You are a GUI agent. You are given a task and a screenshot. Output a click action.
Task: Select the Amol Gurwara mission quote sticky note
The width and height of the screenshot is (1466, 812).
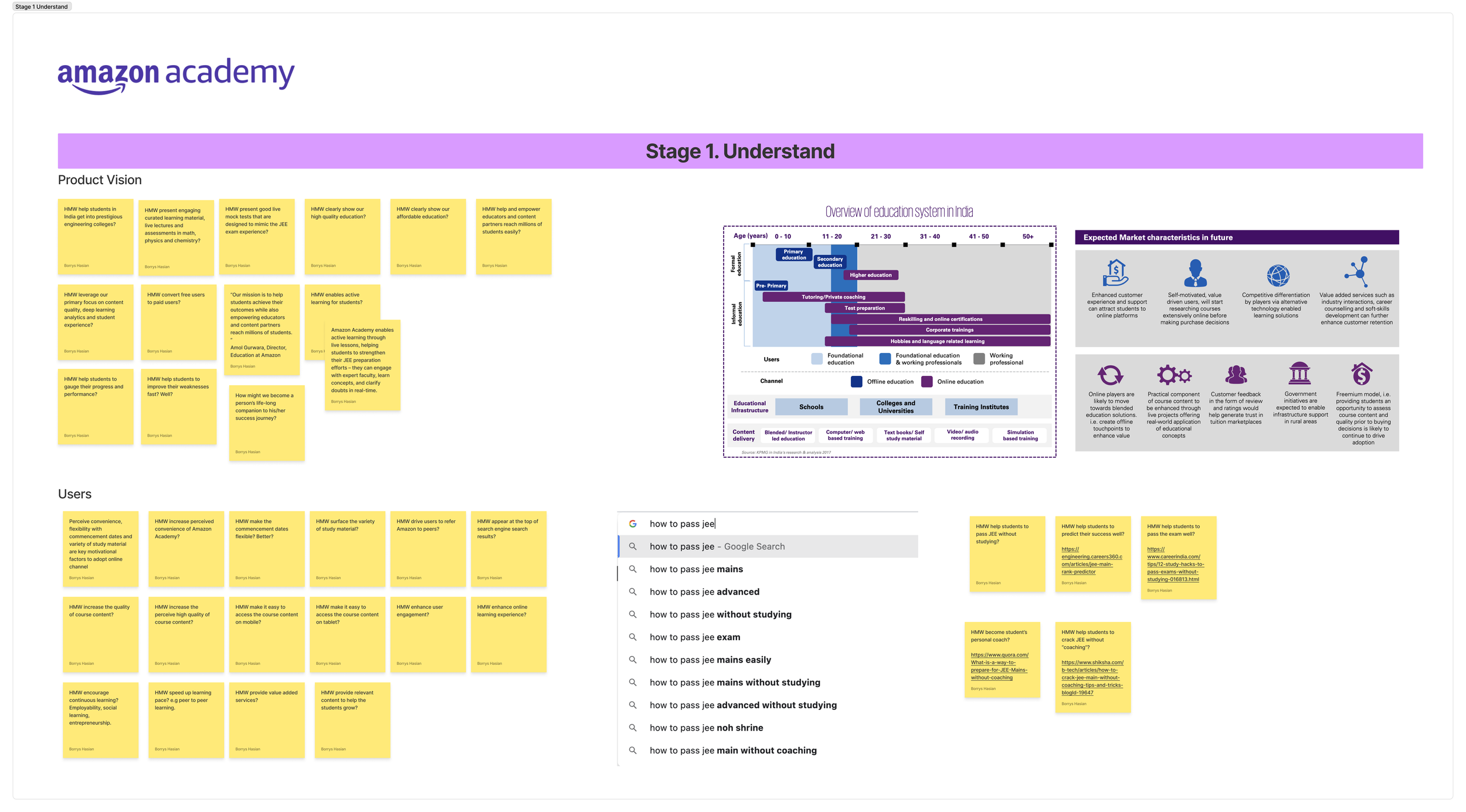tap(262, 330)
